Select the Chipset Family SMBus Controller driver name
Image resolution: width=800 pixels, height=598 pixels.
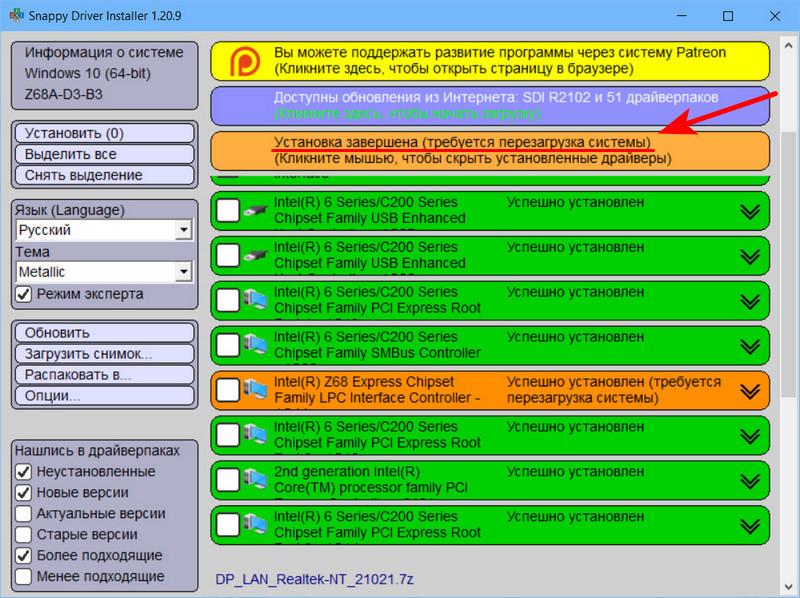377,345
